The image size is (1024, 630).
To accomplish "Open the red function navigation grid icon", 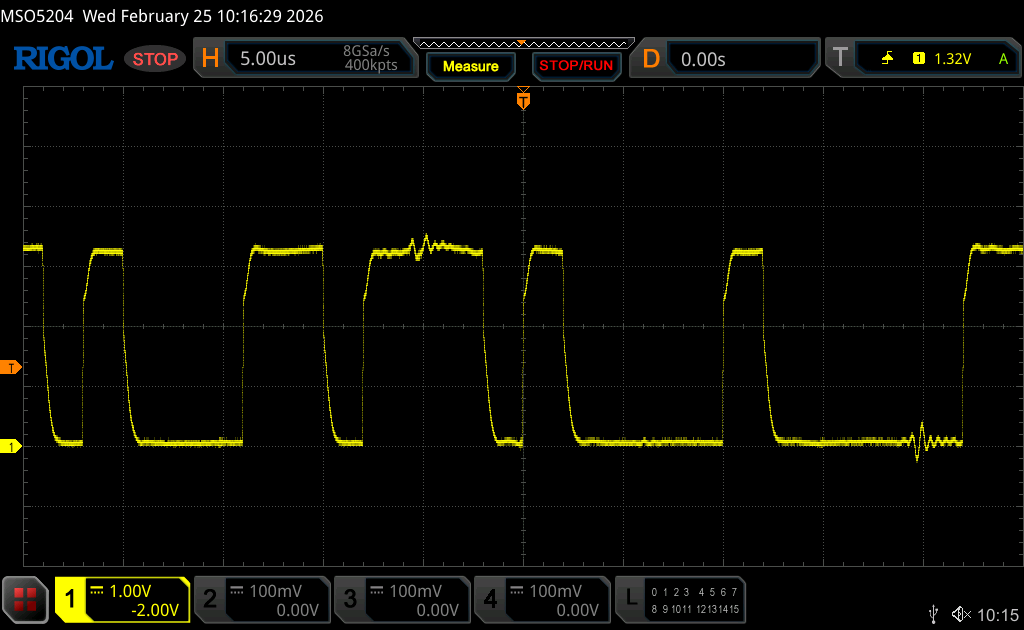I will 26,599.
